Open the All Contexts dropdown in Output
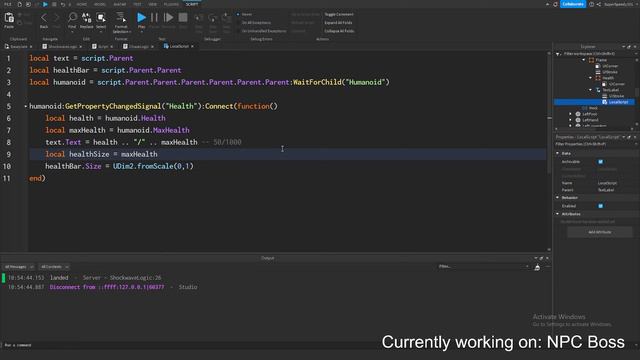This screenshot has width=640, height=360. [x=54, y=267]
